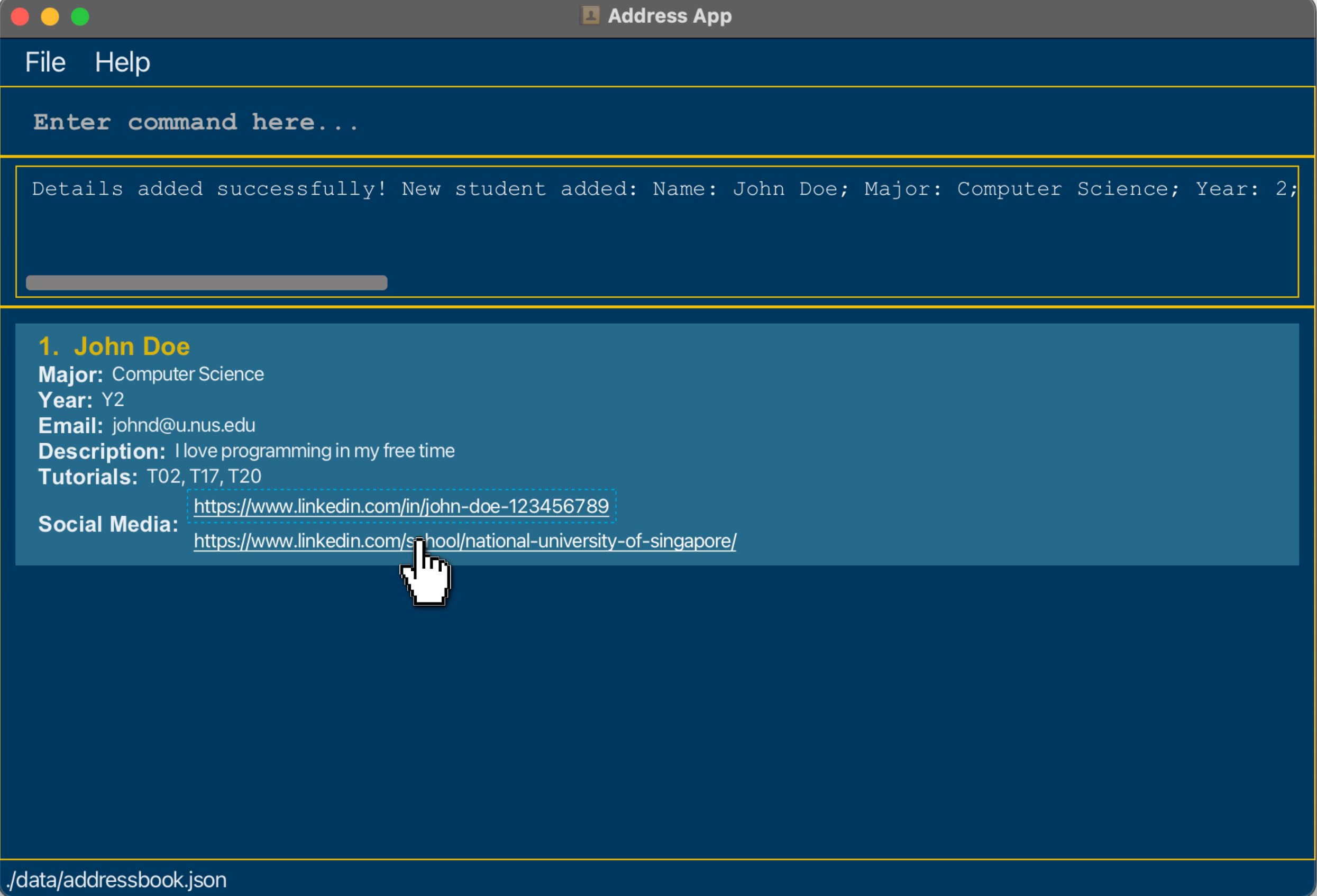Click the result box horizontal scrollbar thumb
1317x896 pixels.
click(x=206, y=283)
